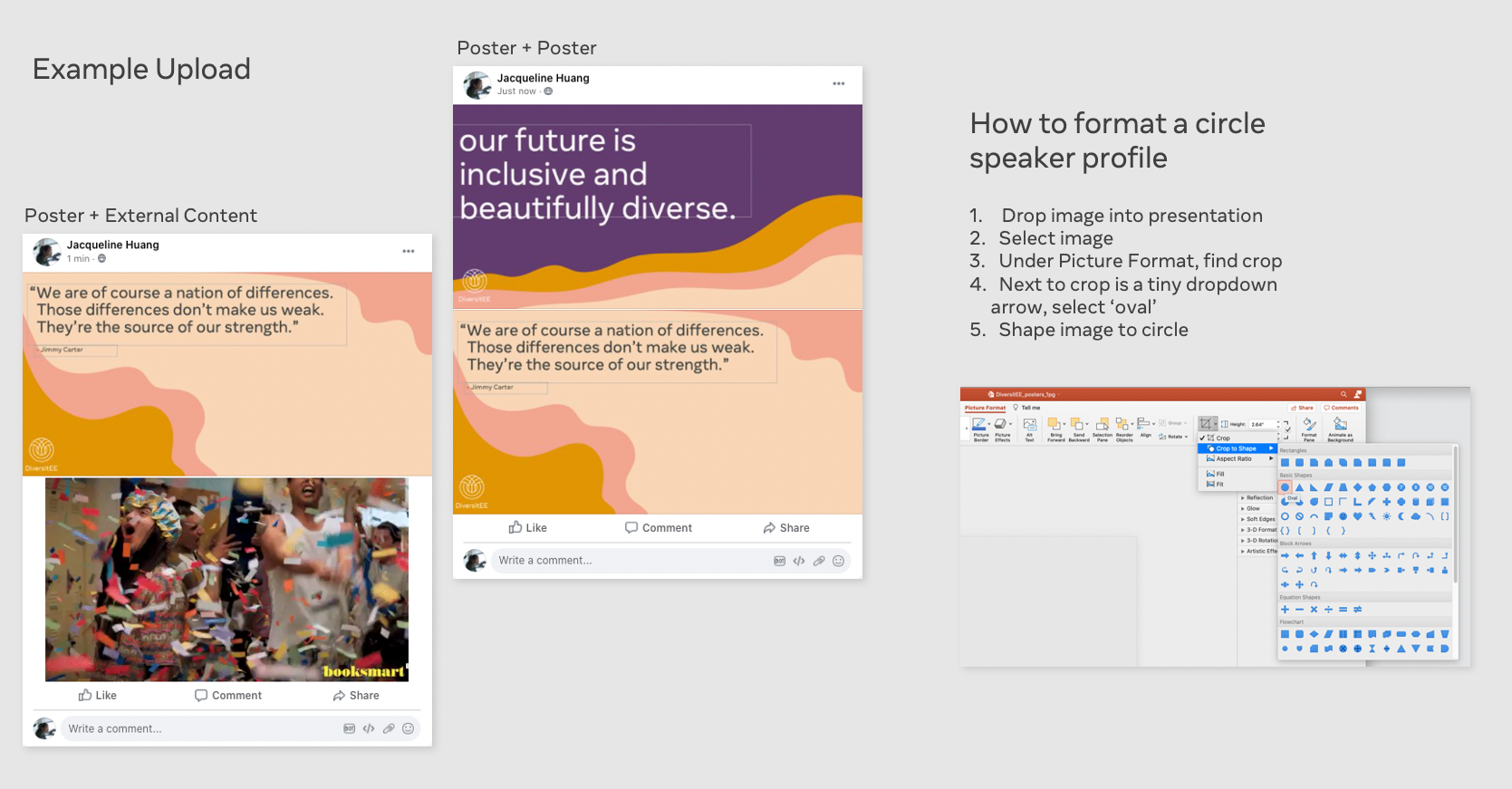Toggle the checked Crop menu item

pyautogui.click(x=1238, y=438)
